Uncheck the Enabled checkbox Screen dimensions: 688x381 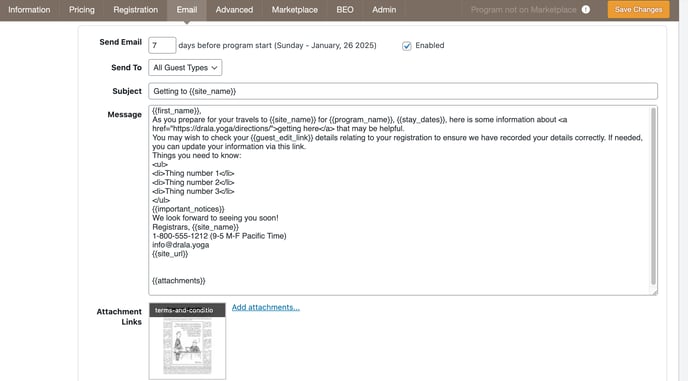[407, 46]
